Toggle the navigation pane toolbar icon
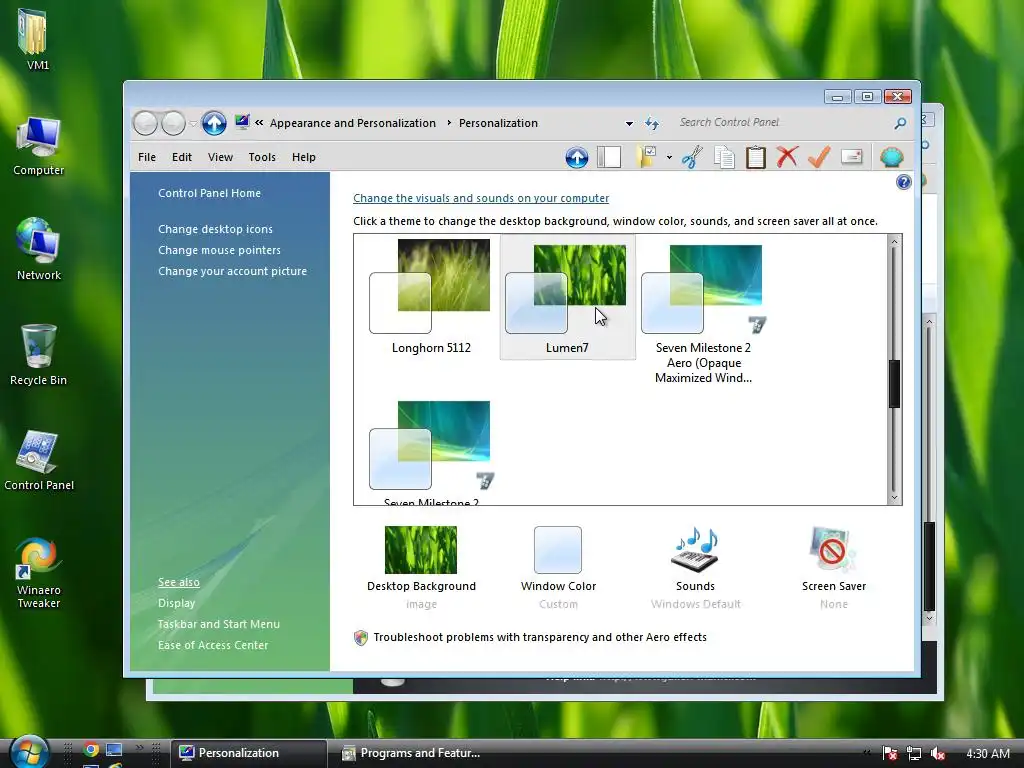The width and height of the screenshot is (1024, 768). pos(609,157)
